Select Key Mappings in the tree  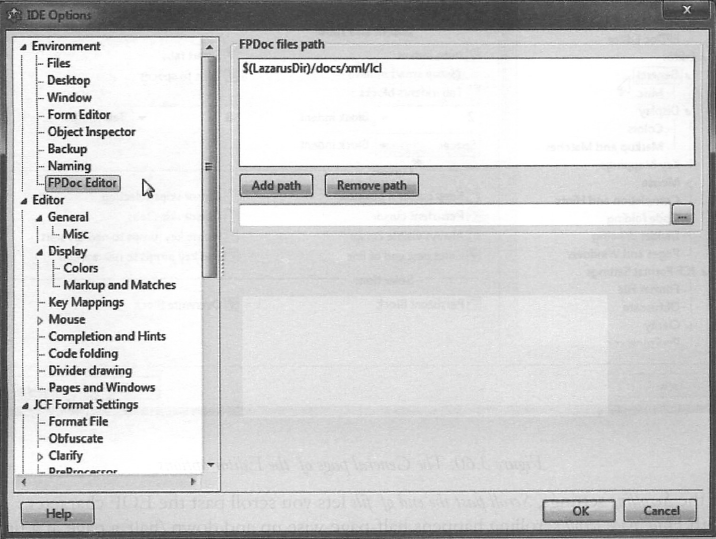click(x=86, y=302)
